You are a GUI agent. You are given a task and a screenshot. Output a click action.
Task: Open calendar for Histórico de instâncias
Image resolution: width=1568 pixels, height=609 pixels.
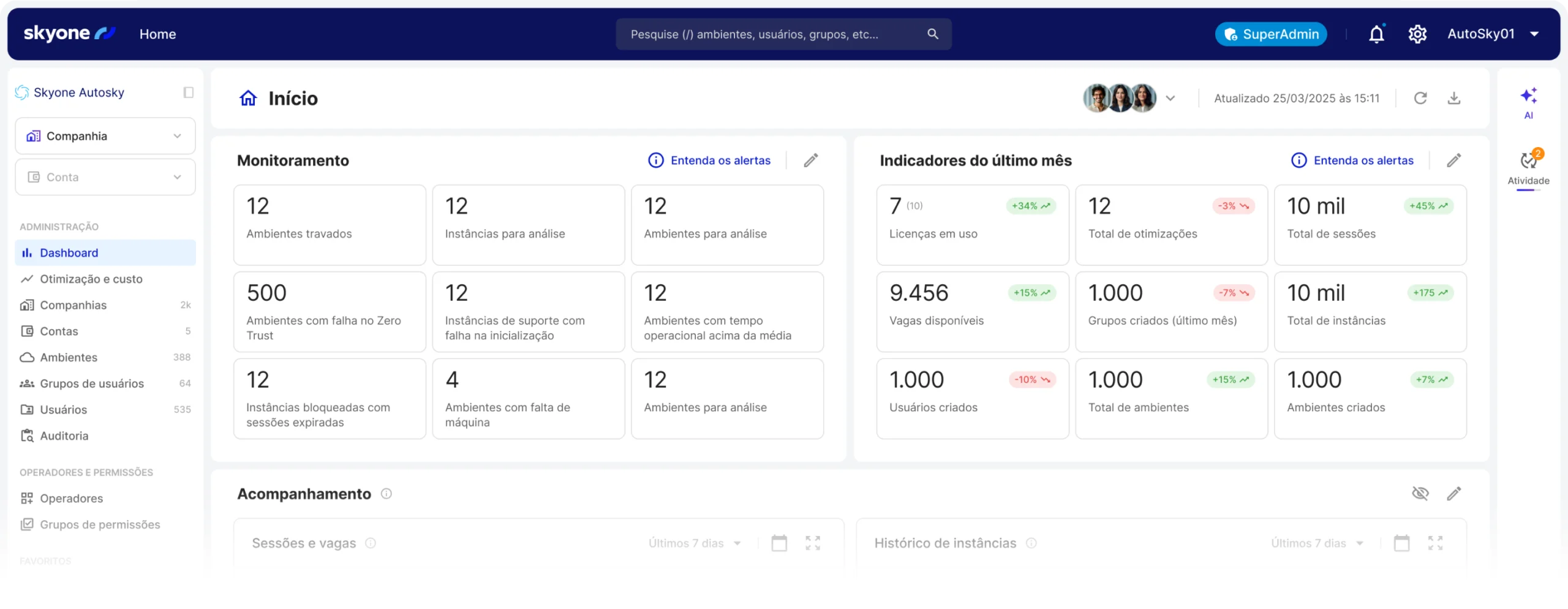click(1401, 543)
